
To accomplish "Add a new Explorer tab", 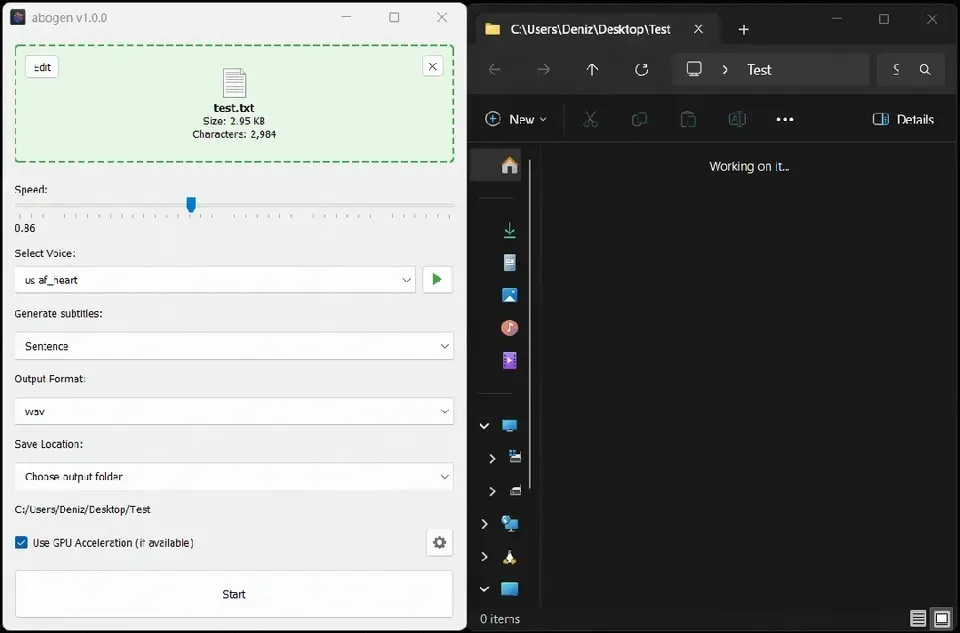I will coord(743,29).
